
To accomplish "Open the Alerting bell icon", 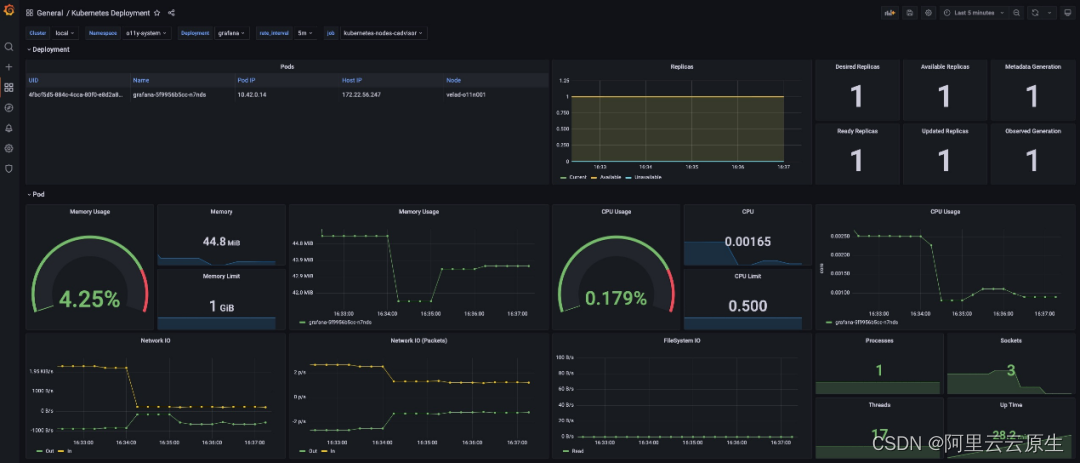I will tap(9, 128).
